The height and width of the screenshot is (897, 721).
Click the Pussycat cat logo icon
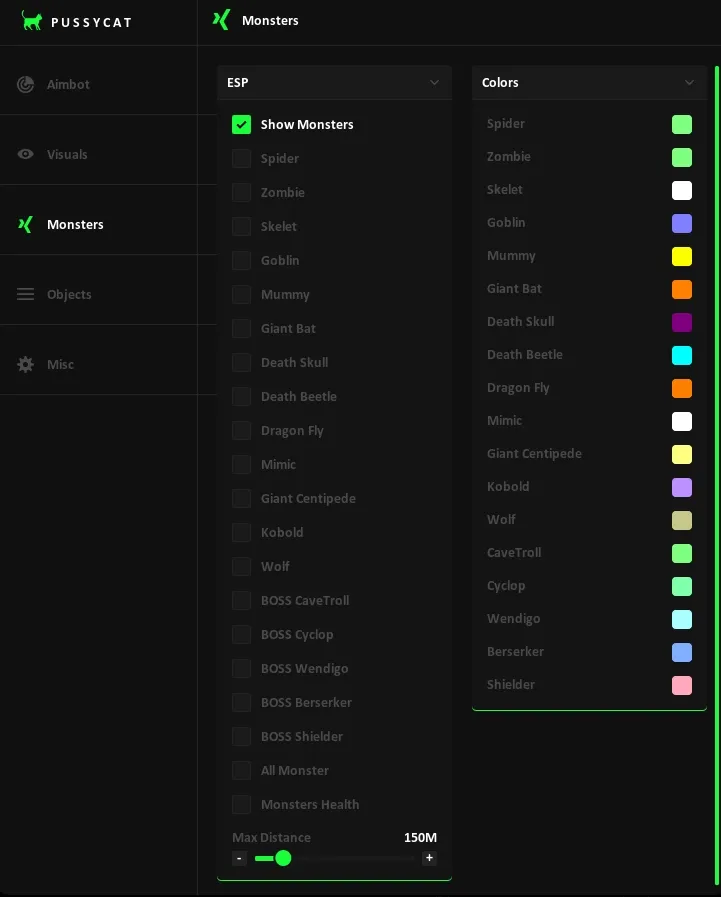pos(32,21)
